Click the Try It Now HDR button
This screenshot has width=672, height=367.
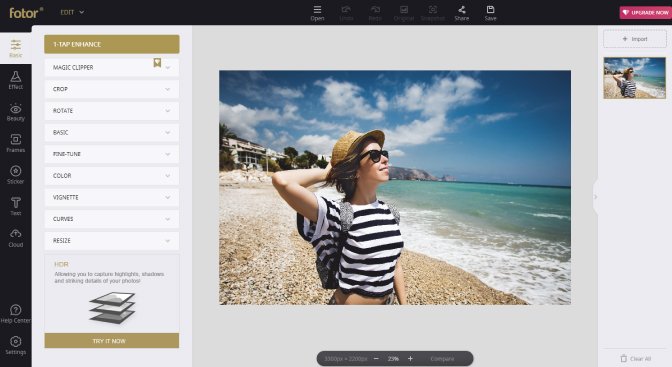(x=112, y=341)
